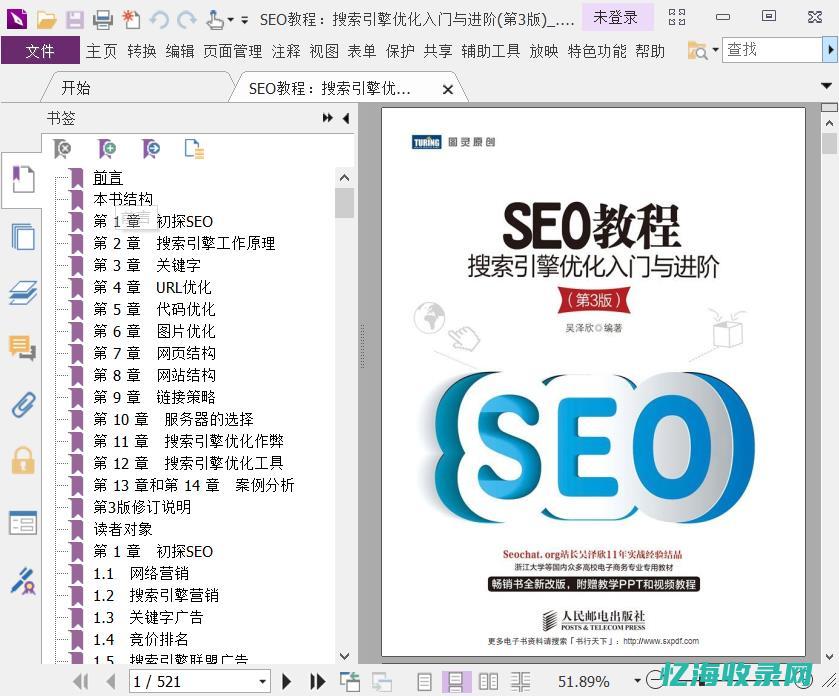
Task: Delete selected bookmark using the X bookmark icon
Action: tap(61, 148)
